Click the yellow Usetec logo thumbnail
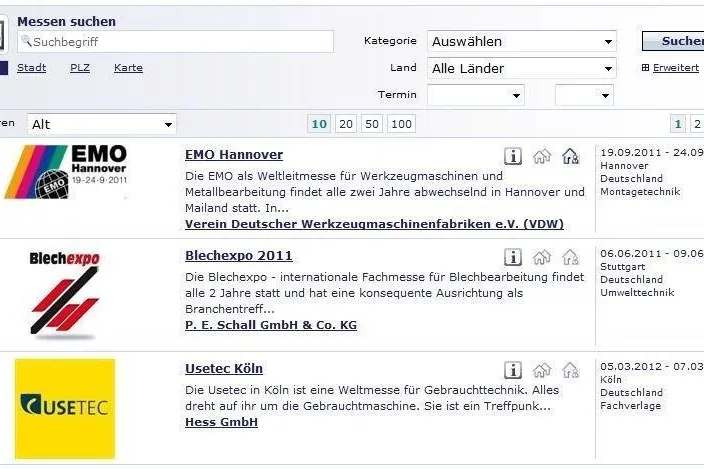This screenshot has width=704, height=469. click(x=65, y=409)
